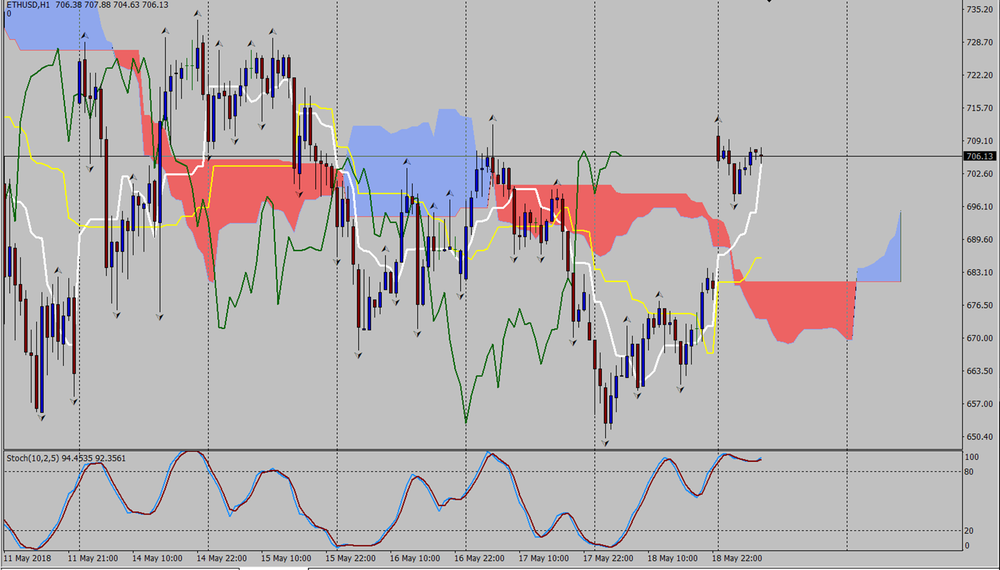Select the most recent candlestick near 706
The image size is (1000, 570).
coord(761,156)
